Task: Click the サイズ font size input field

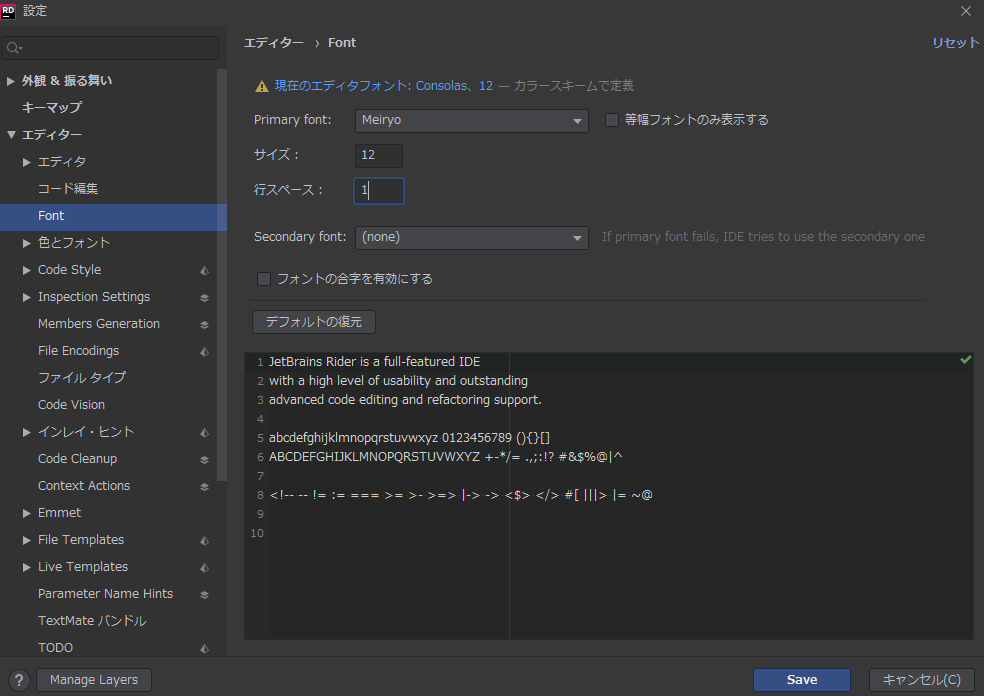Action: click(x=378, y=155)
